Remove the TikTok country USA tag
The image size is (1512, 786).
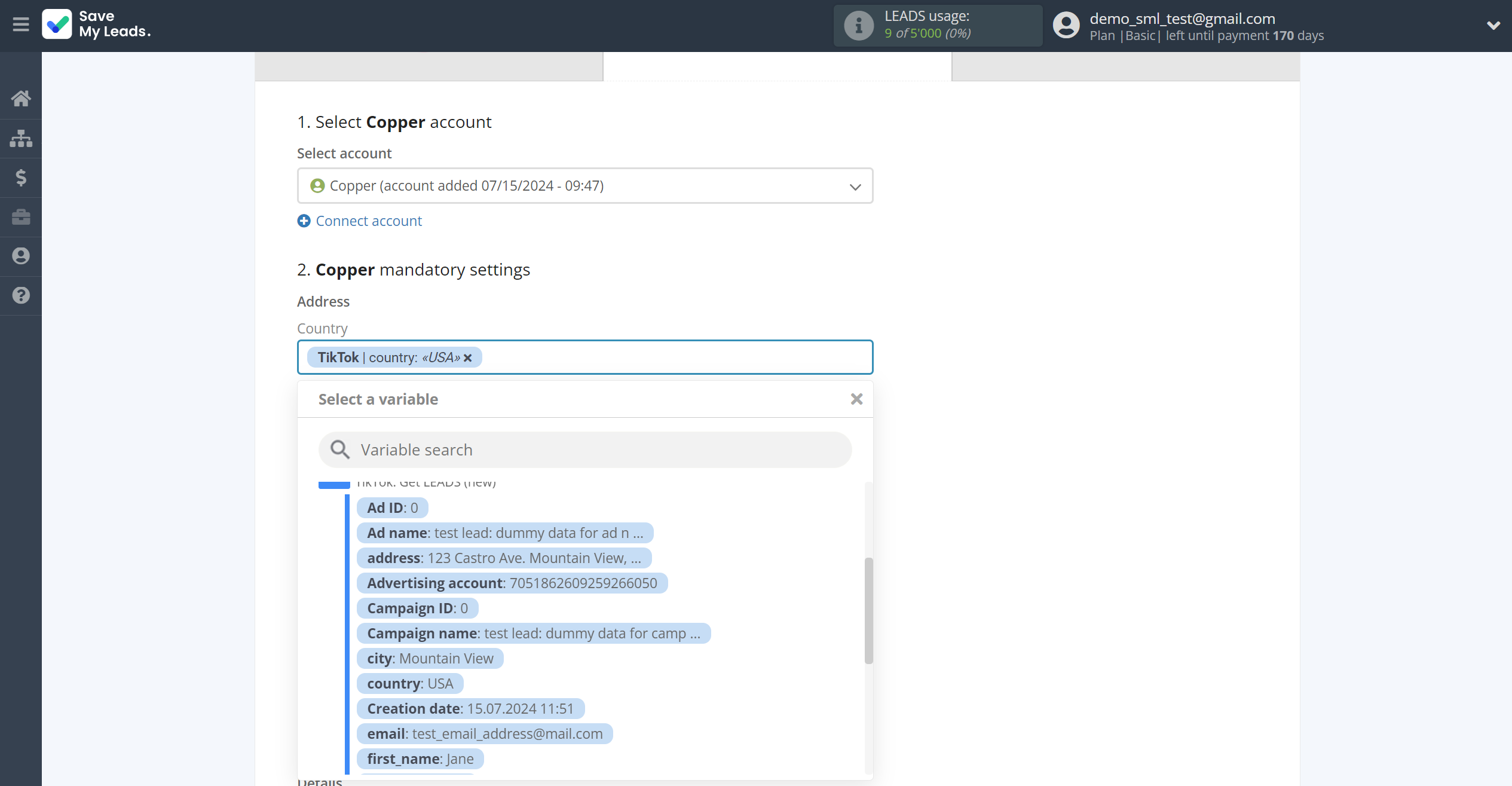[x=468, y=358]
